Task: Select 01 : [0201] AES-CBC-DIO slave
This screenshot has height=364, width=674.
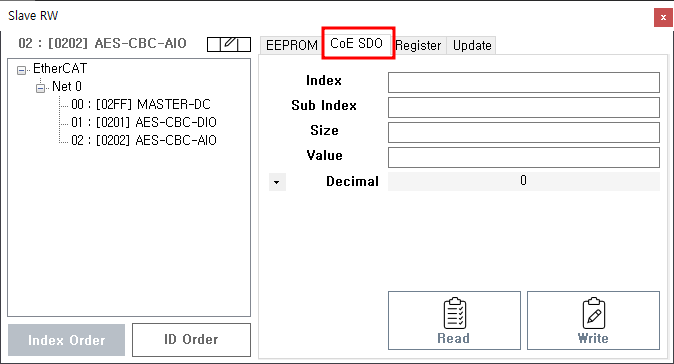Action: click(144, 122)
